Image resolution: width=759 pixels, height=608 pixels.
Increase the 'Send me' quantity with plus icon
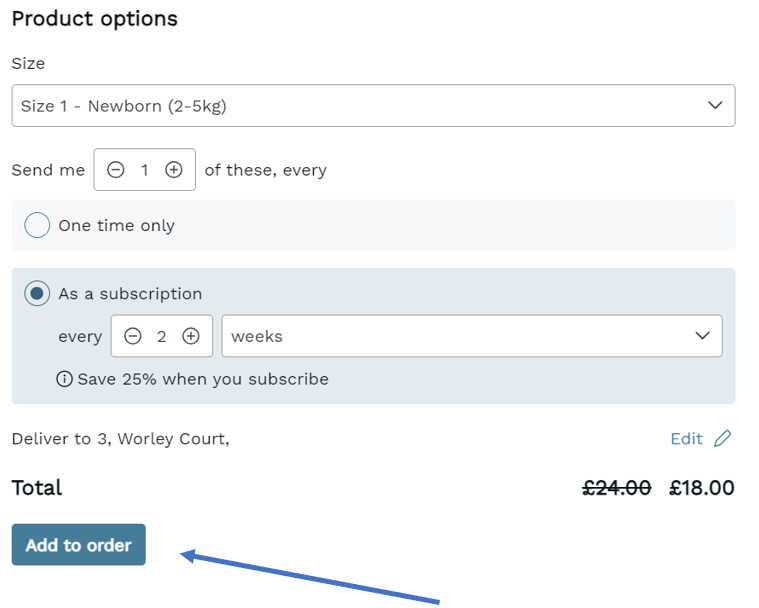click(174, 170)
